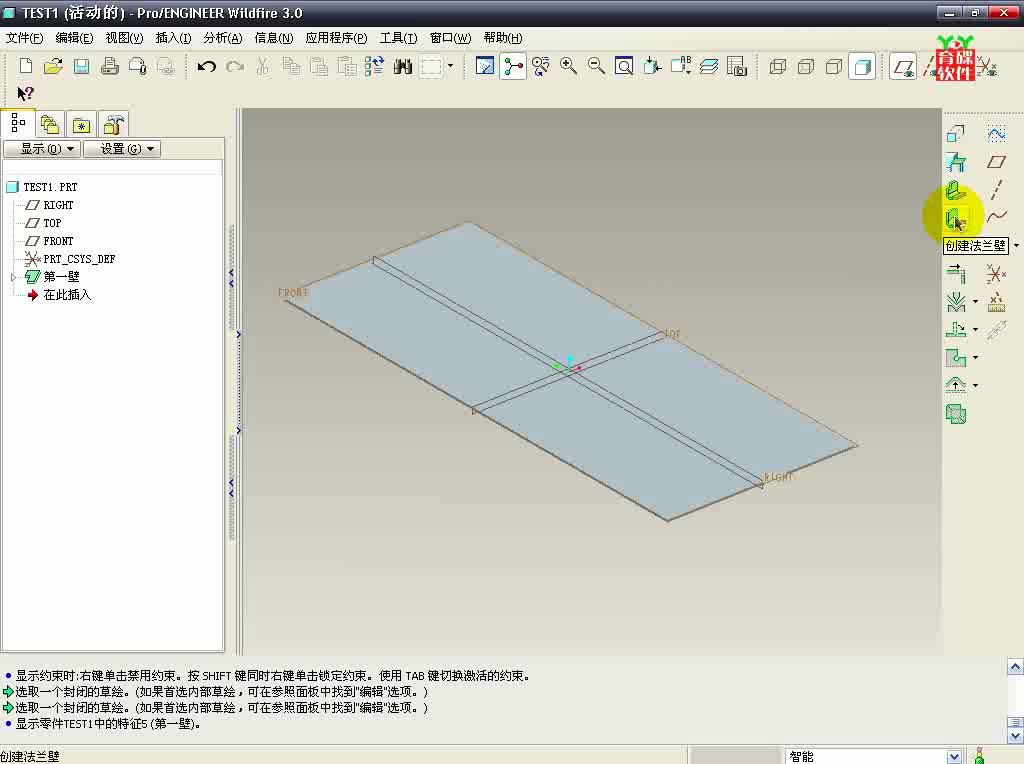
Task: Open the 设置(G) dropdown in model tree
Action: [x=122, y=149]
